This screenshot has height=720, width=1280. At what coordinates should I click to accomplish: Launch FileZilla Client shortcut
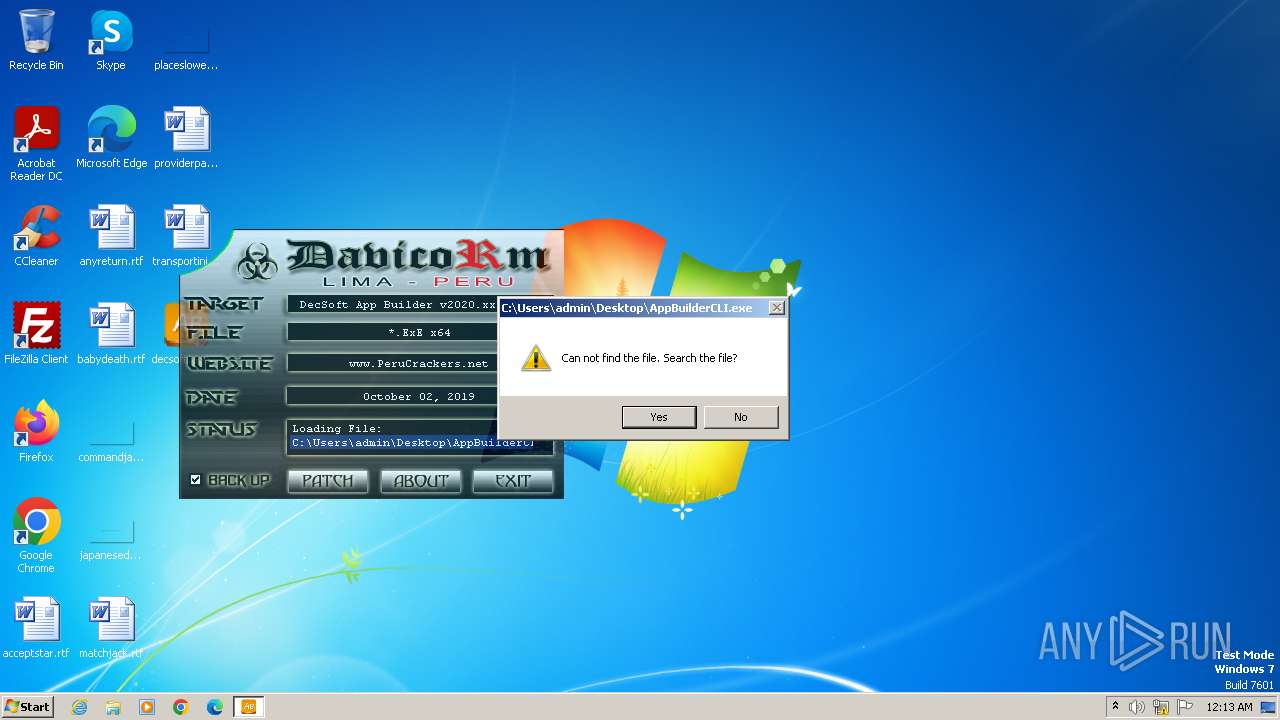click(x=36, y=334)
